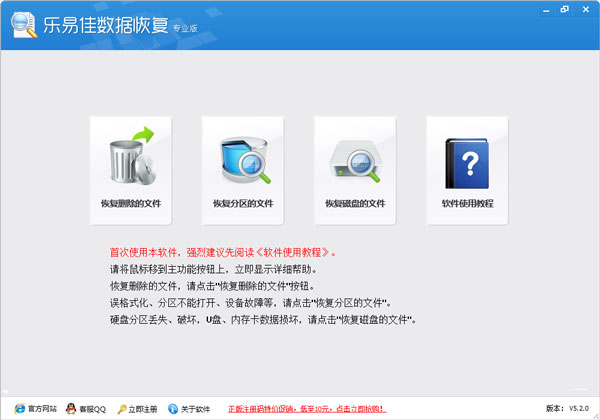Click the QQ penguin customer service icon
This screenshot has height=420, width=600.
(x=70, y=409)
